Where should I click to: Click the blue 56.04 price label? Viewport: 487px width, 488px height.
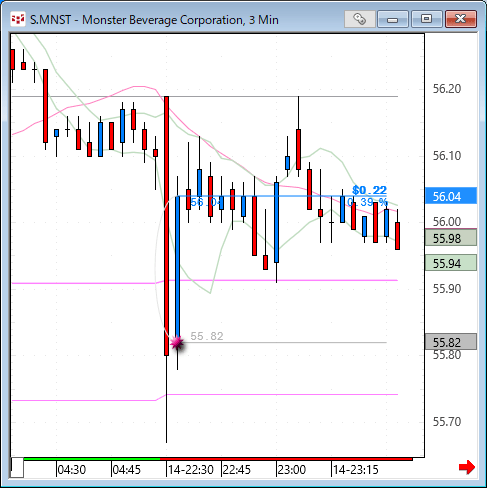[x=451, y=196]
